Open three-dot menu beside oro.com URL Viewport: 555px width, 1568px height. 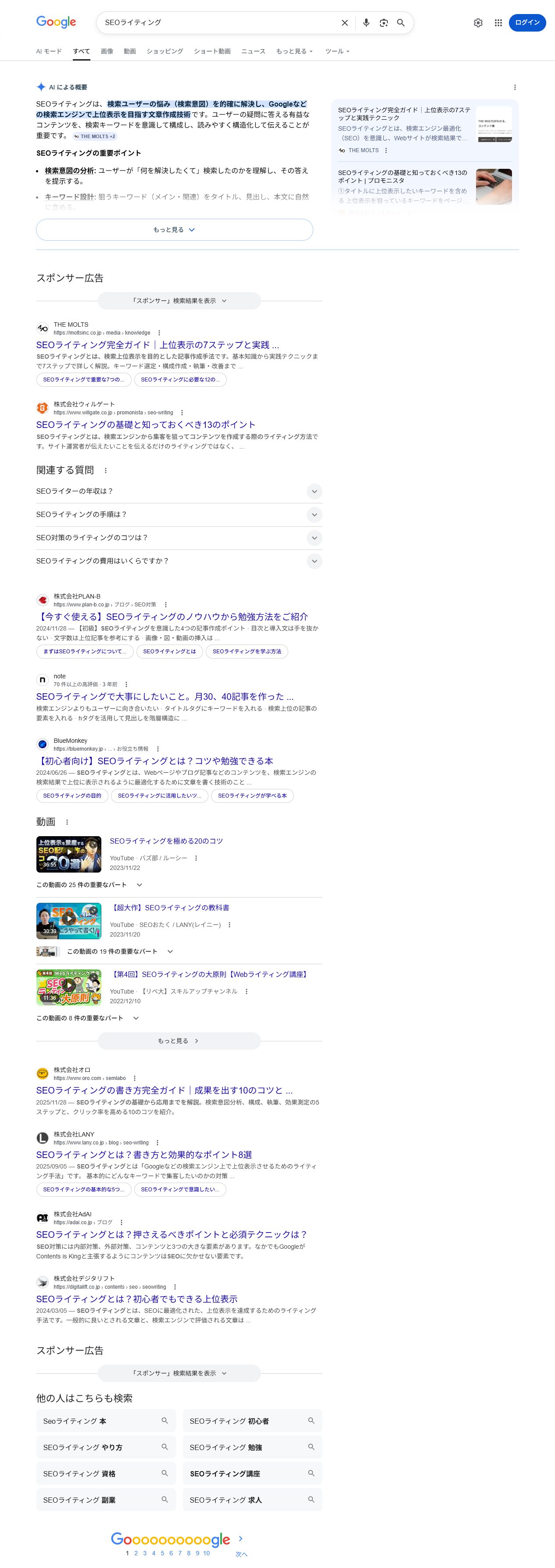pos(135,1079)
